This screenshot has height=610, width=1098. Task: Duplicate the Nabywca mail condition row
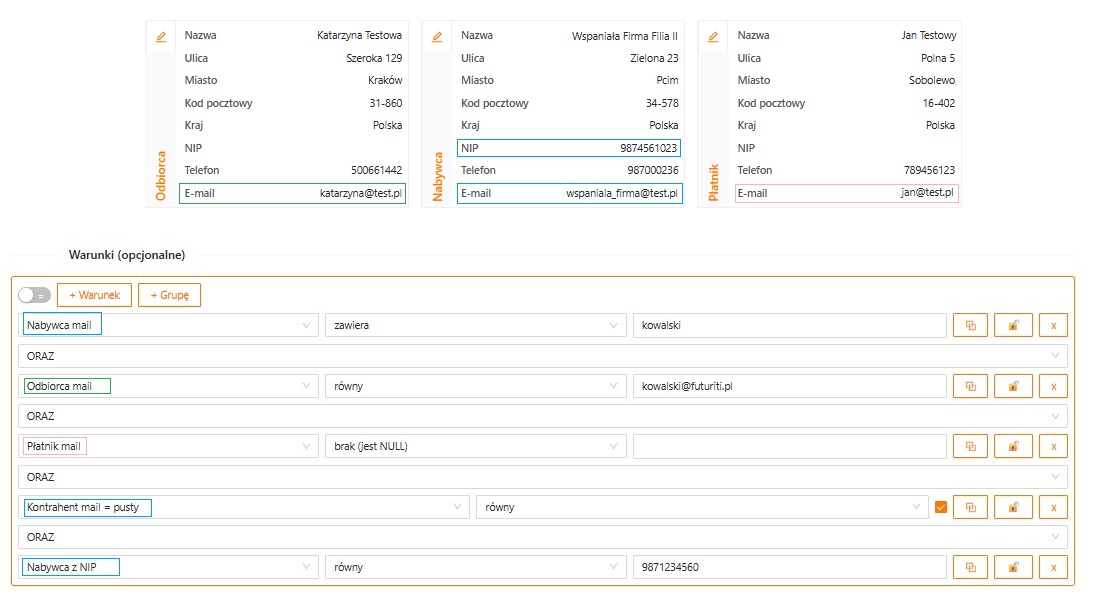tap(970, 325)
